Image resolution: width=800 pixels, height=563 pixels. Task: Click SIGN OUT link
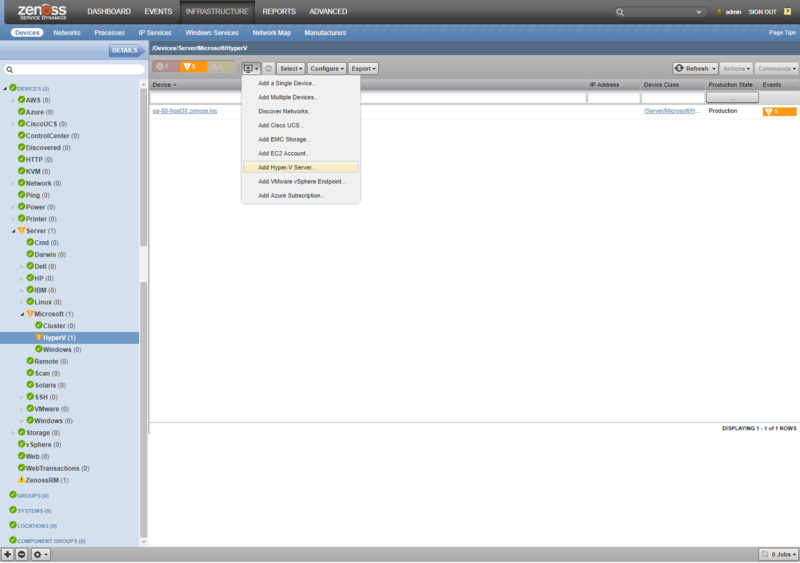(762, 12)
